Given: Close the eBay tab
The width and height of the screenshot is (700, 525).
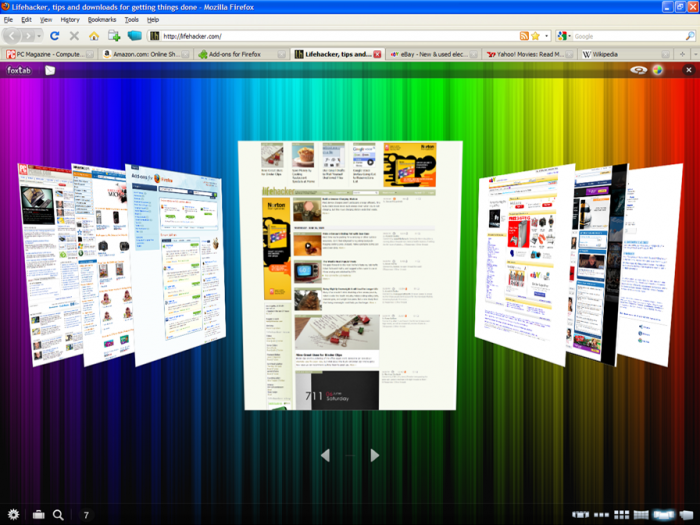Looking at the screenshot, I should 474,54.
